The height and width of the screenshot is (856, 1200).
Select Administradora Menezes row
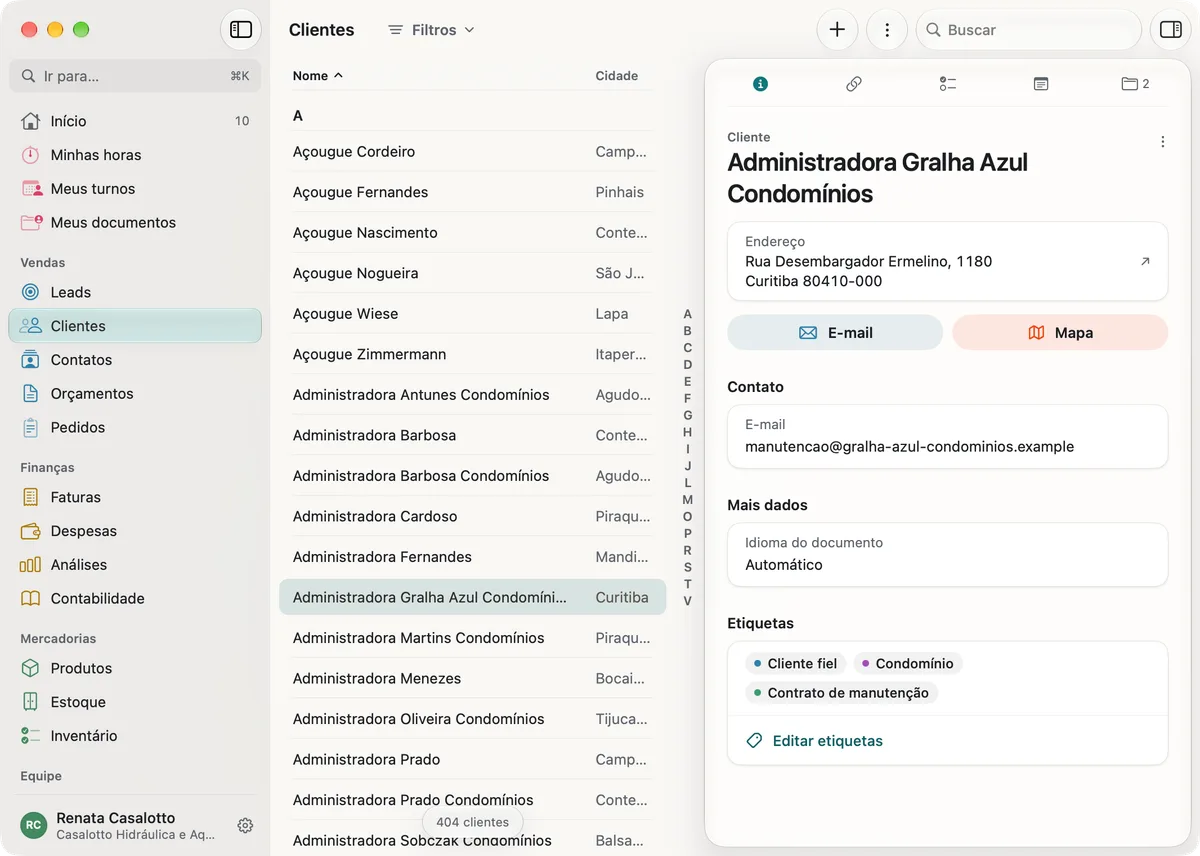(x=472, y=679)
